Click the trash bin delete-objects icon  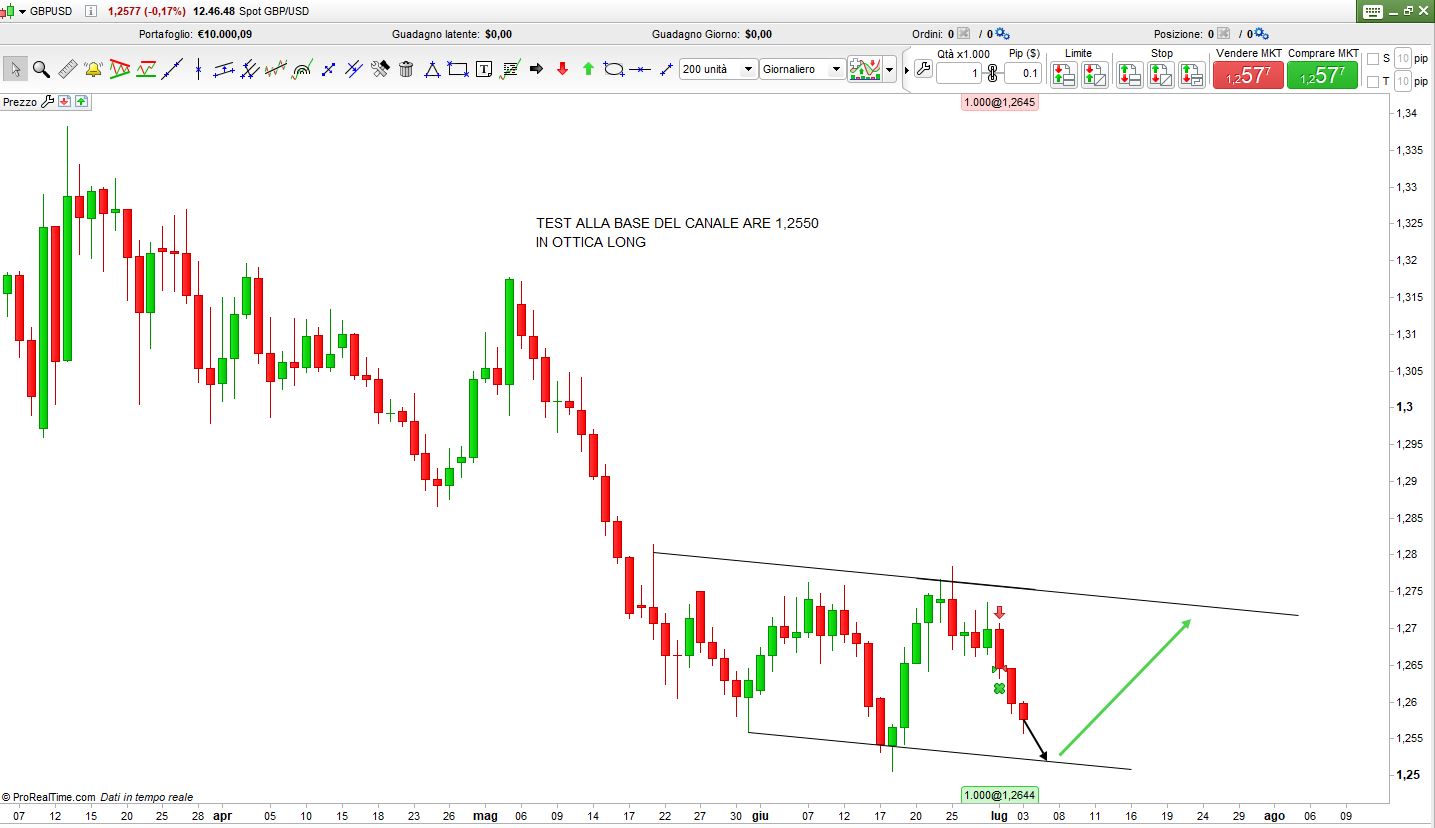(406, 69)
